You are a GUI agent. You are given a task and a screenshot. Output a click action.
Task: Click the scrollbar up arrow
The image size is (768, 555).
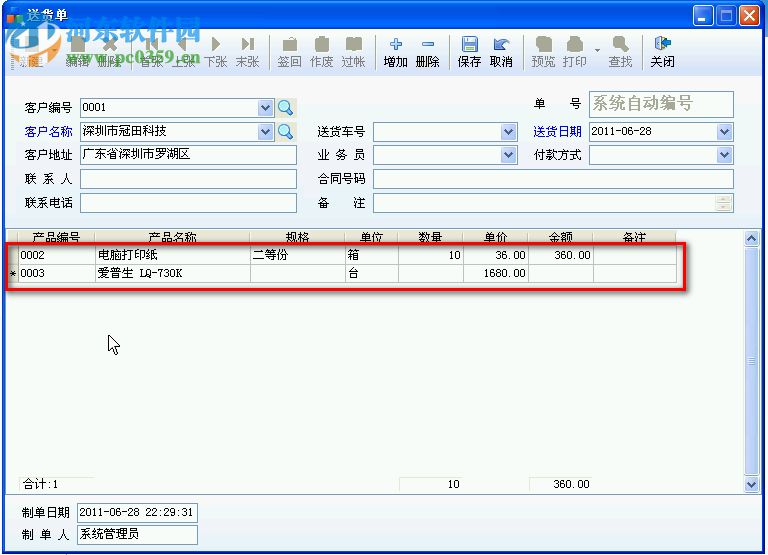click(x=751, y=239)
